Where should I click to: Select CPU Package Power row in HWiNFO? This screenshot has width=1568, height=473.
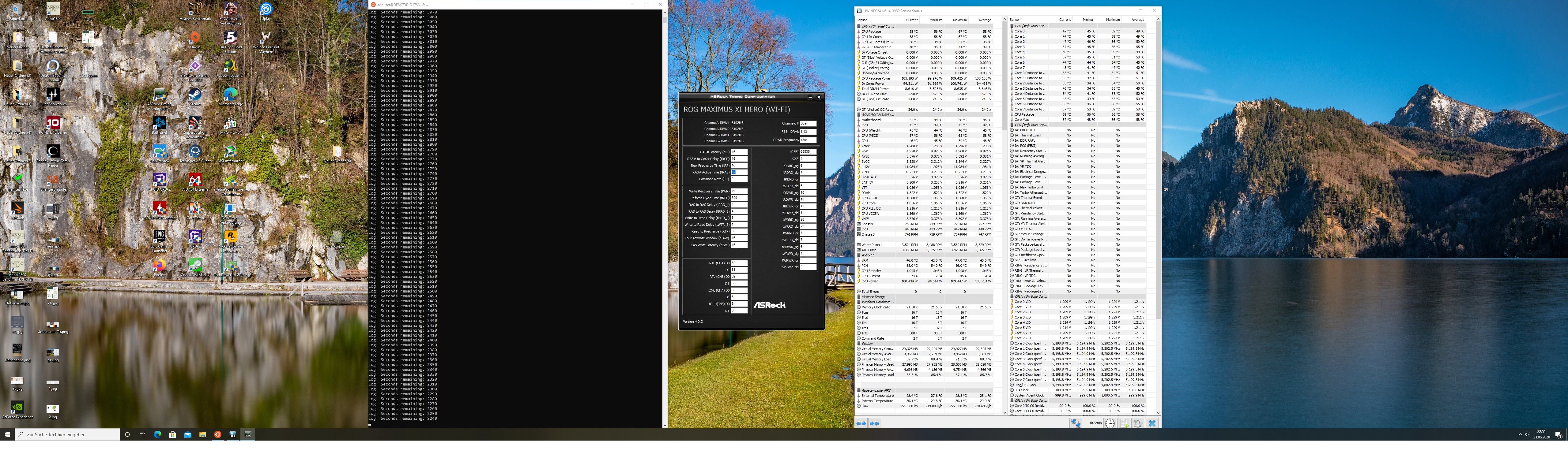925,78
